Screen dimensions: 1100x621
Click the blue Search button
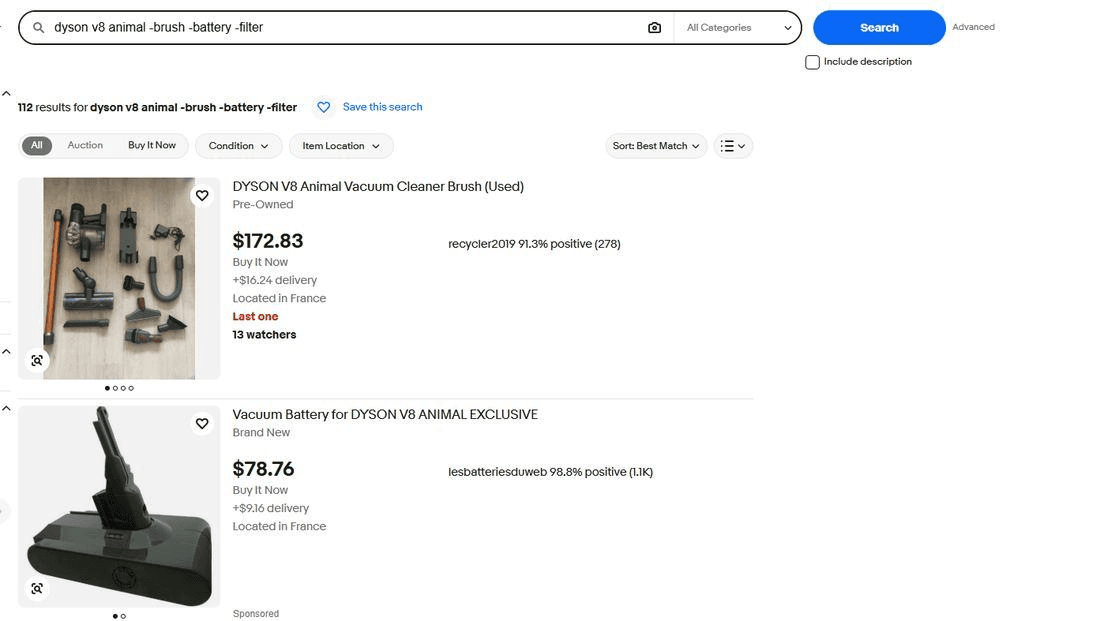coord(879,27)
